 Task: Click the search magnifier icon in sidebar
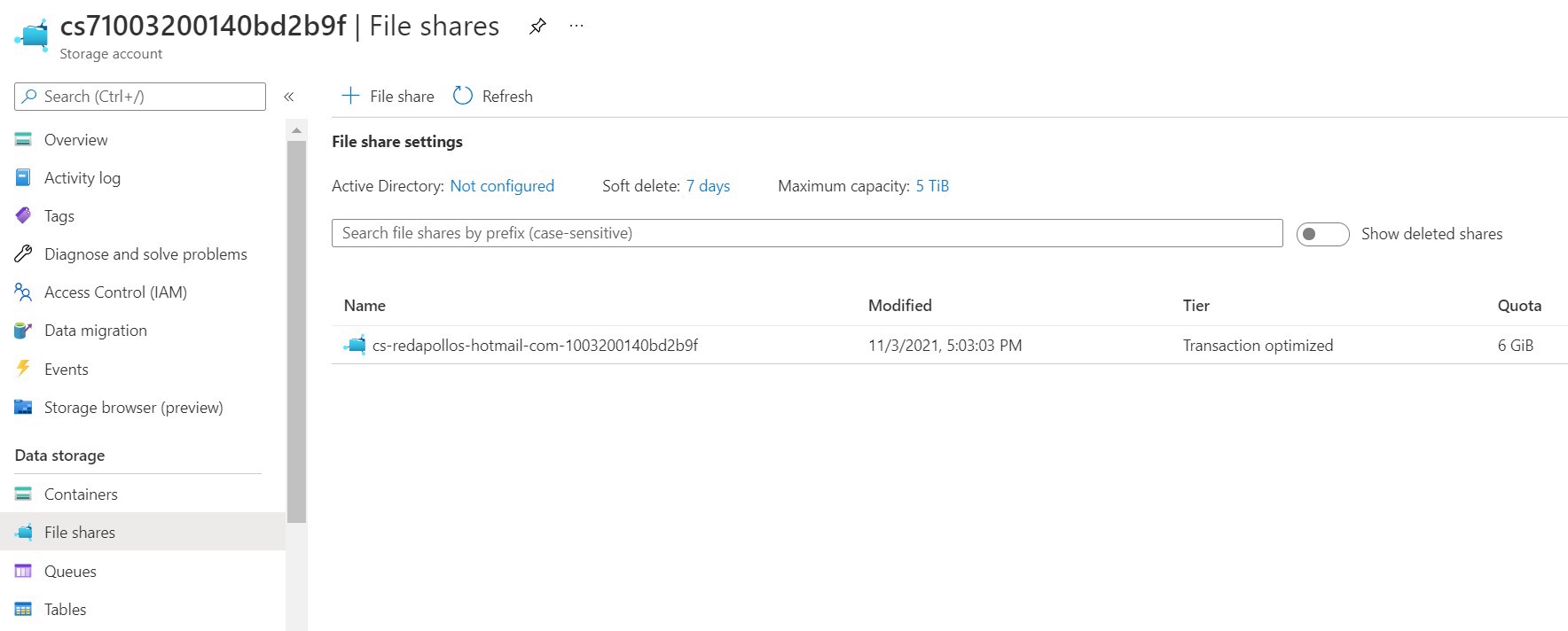[x=30, y=97]
